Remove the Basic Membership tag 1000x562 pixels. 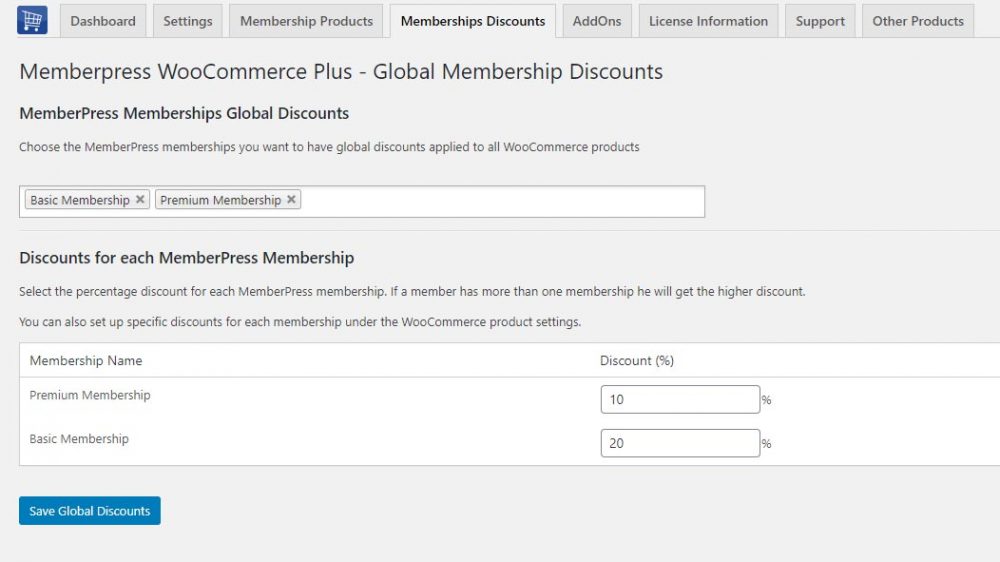click(141, 200)
